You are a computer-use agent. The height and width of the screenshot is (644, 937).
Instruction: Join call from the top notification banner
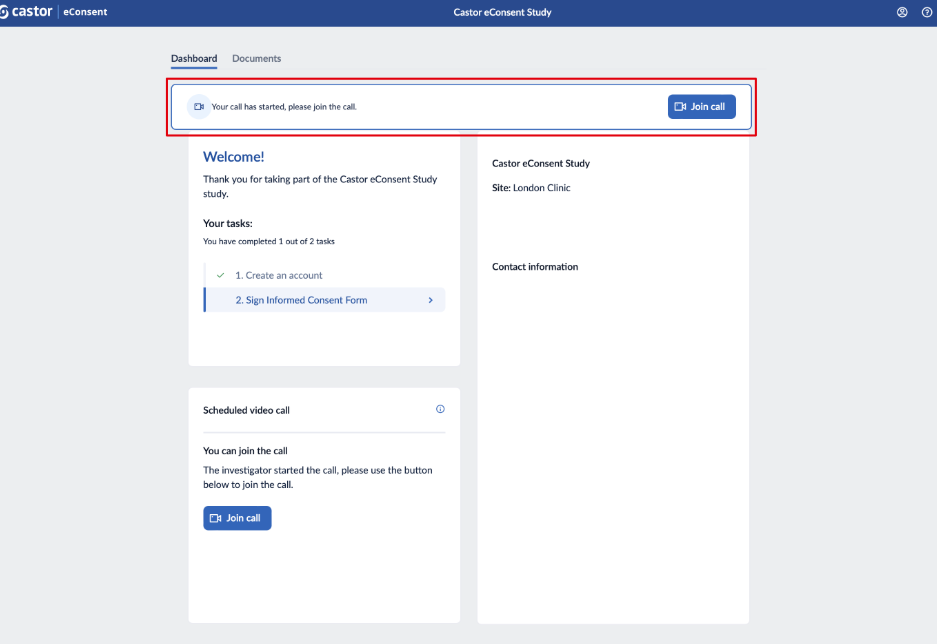(x=702, y=107)
